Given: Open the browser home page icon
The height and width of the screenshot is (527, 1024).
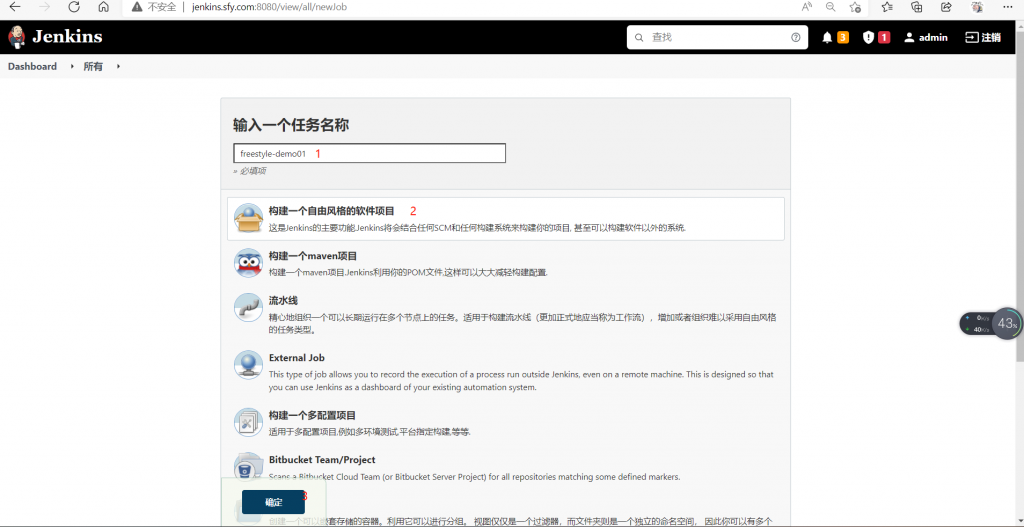Looking at the screenshot, I should [103, 7].
